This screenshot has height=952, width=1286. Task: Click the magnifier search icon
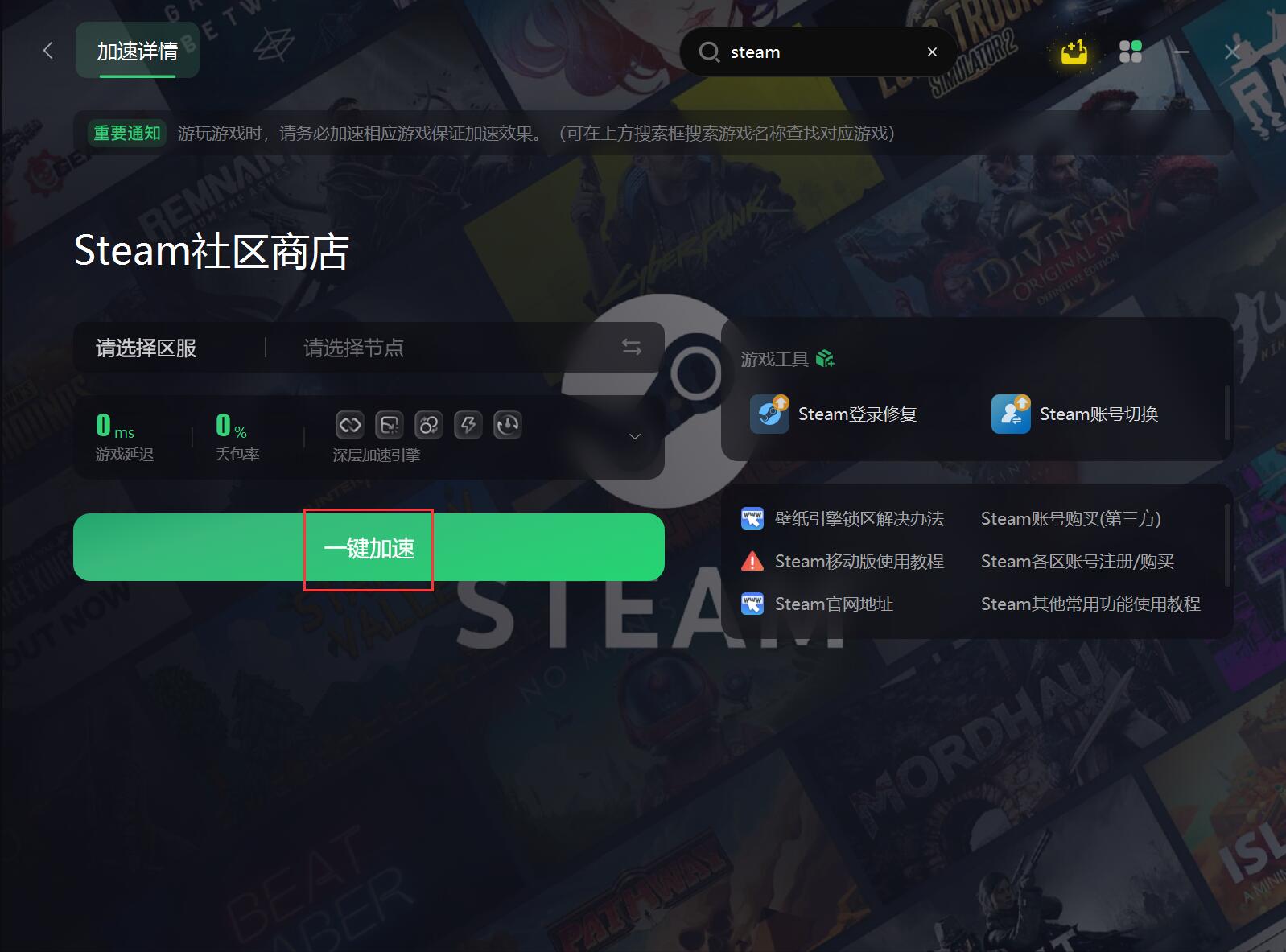pos(709,52)
